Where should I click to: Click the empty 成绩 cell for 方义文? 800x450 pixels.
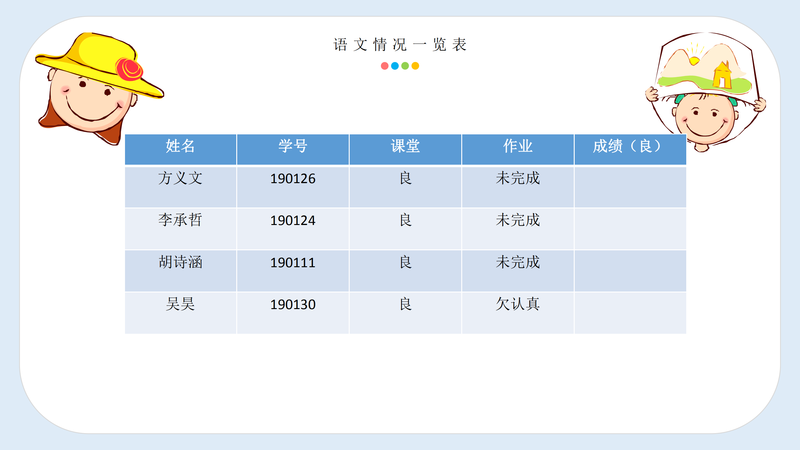click(631, 186)
